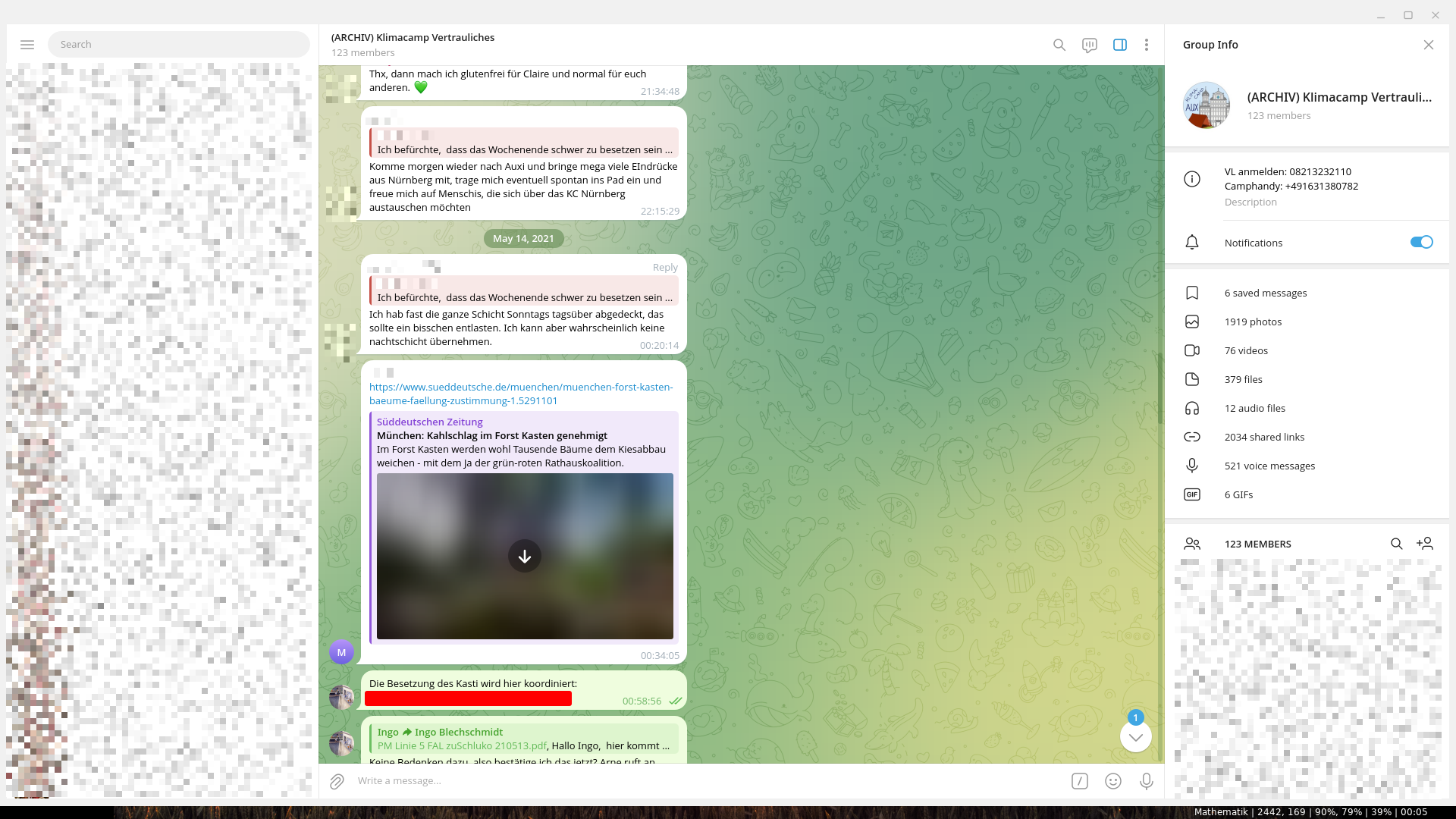Open the emoji picker
Viewport: 1456px width, 819px height.
[1113, 781]
